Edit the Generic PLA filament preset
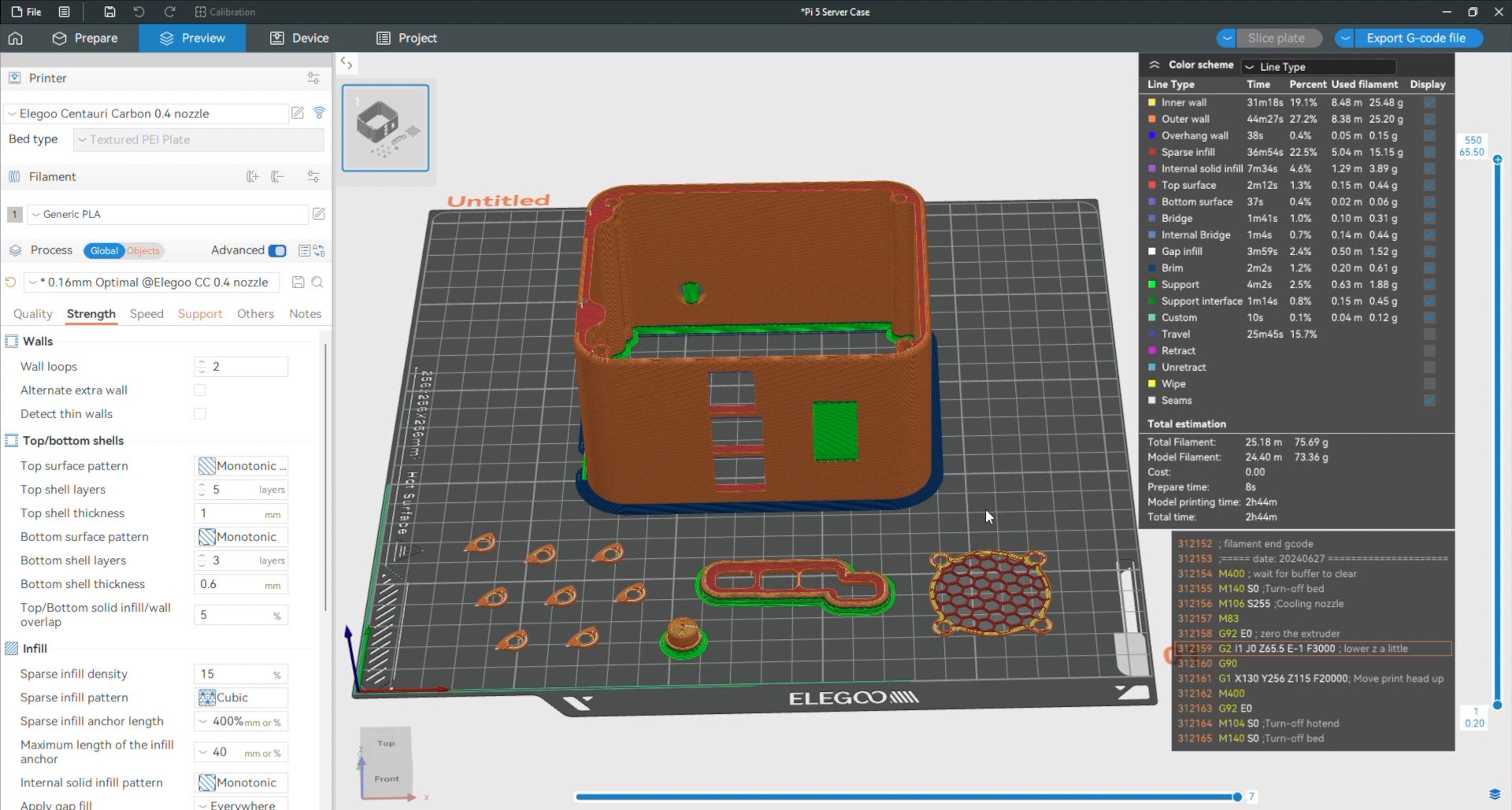Viewport: 1512px width, 810px height. [319, 214]
